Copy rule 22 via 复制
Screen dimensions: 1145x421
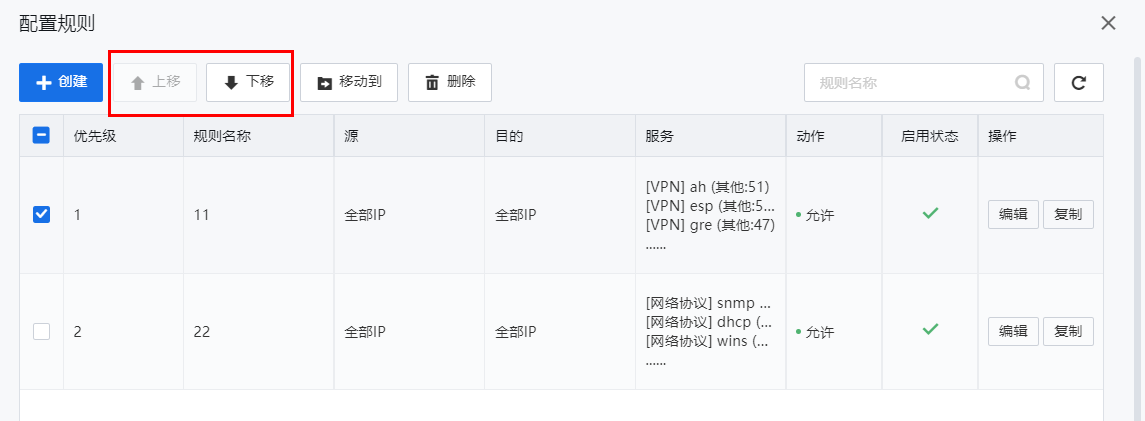tap(1068, 331)
